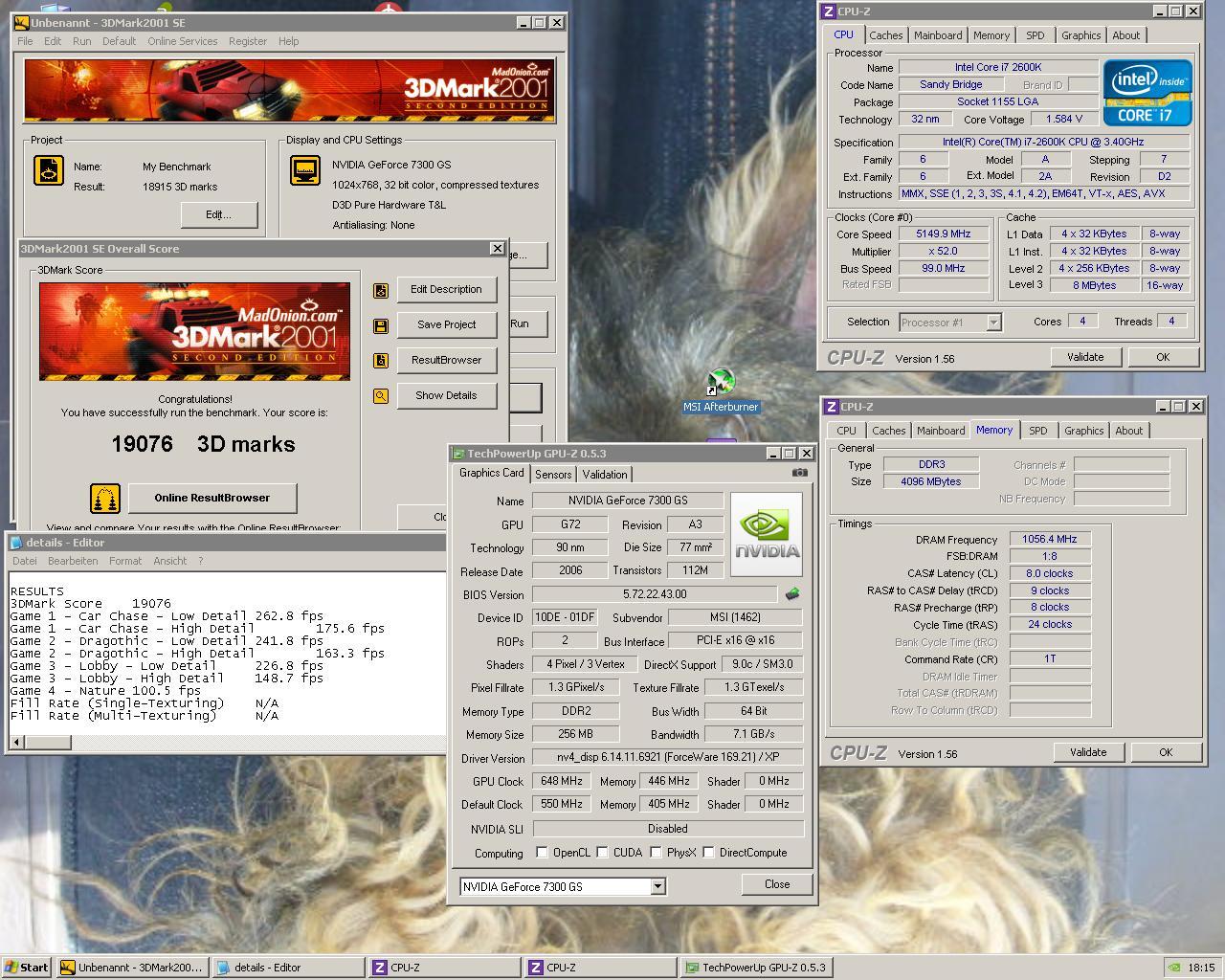Viewport: 1225px width, 980px height.
Task: Switch to details - Editor taskbar item
Action: tap(288, 968)
